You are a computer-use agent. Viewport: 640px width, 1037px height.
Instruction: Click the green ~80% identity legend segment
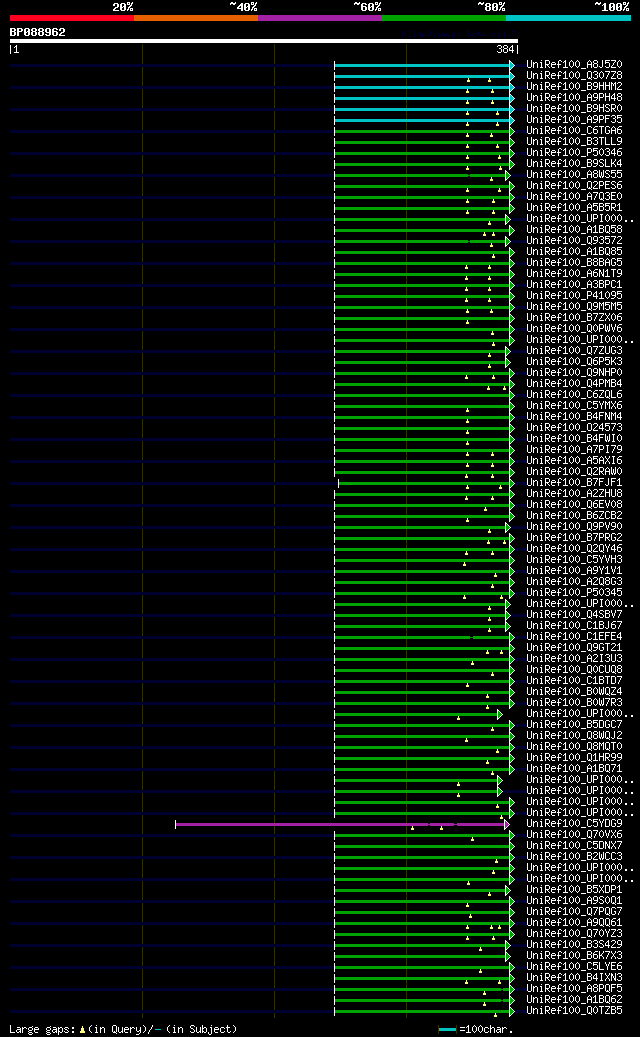pyautogui.click(x=444, y=18)
